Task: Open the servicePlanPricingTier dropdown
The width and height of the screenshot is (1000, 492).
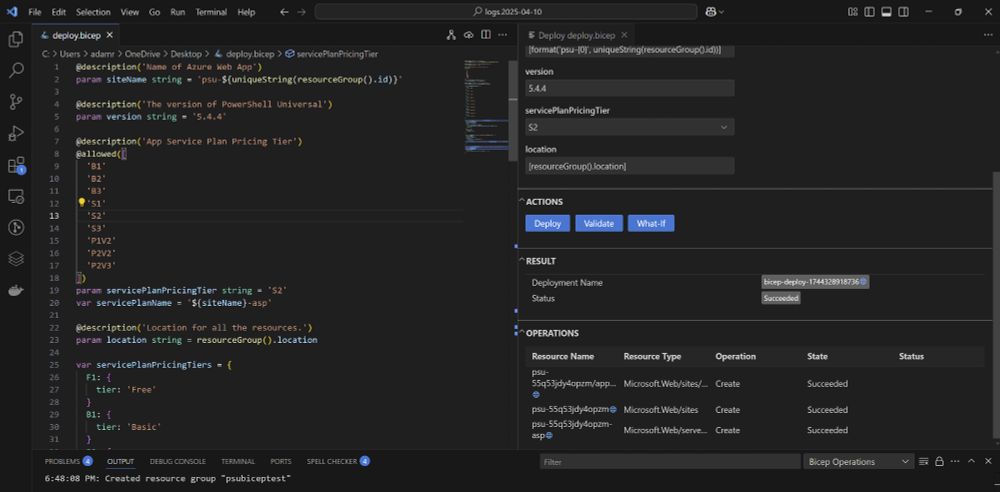Action: (629, 127)
